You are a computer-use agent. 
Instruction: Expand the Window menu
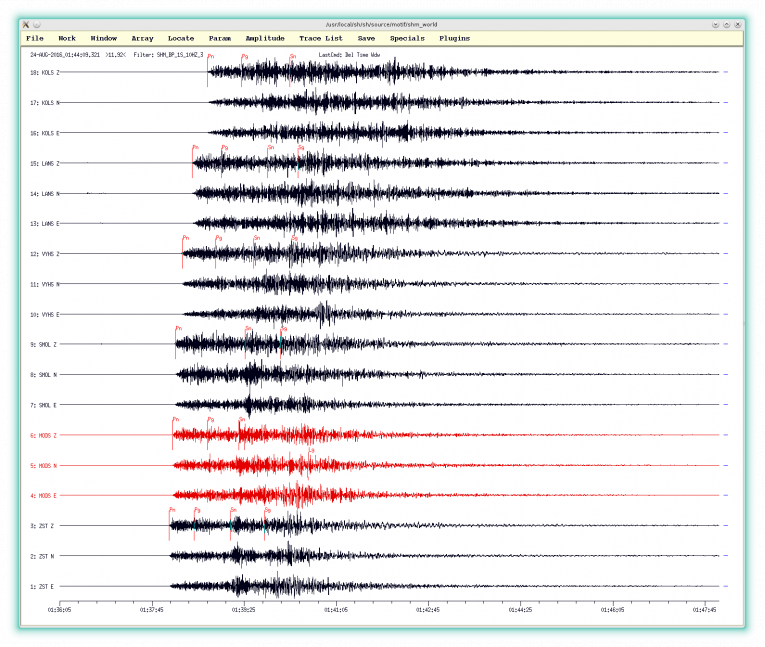tap(104, 38)
